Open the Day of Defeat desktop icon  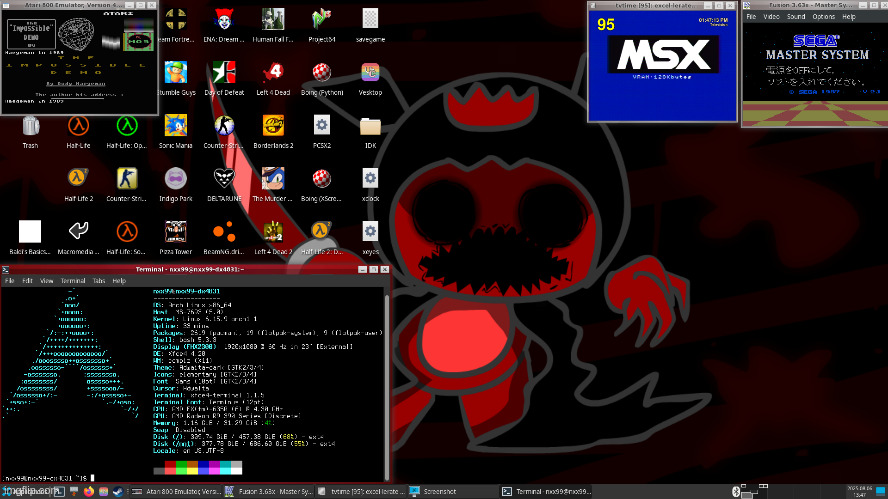(224, 72)
